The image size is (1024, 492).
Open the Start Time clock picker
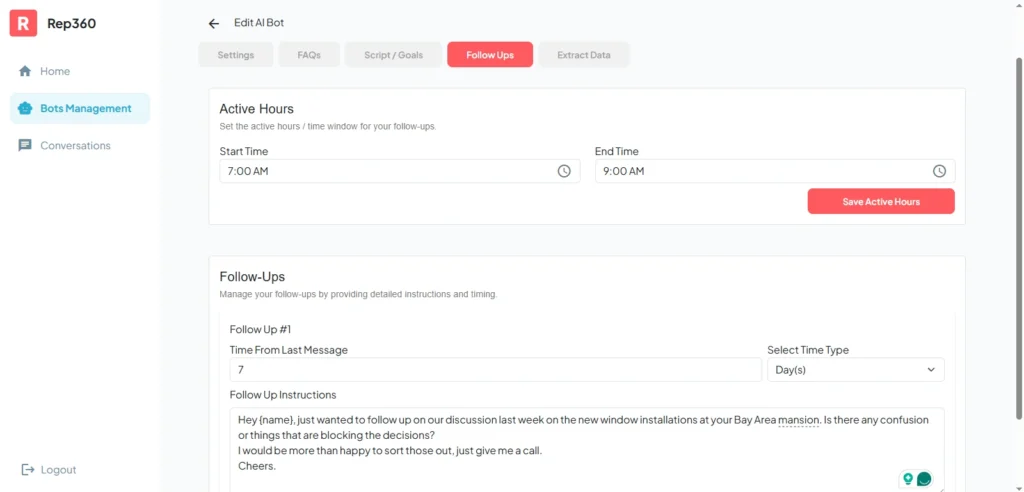564,171
